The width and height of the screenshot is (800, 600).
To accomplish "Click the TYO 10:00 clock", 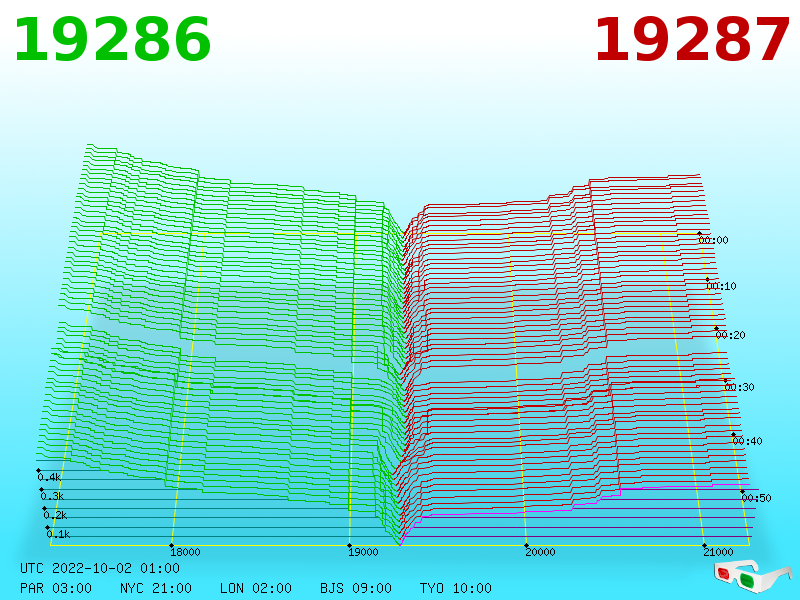I will click(456, 588).
